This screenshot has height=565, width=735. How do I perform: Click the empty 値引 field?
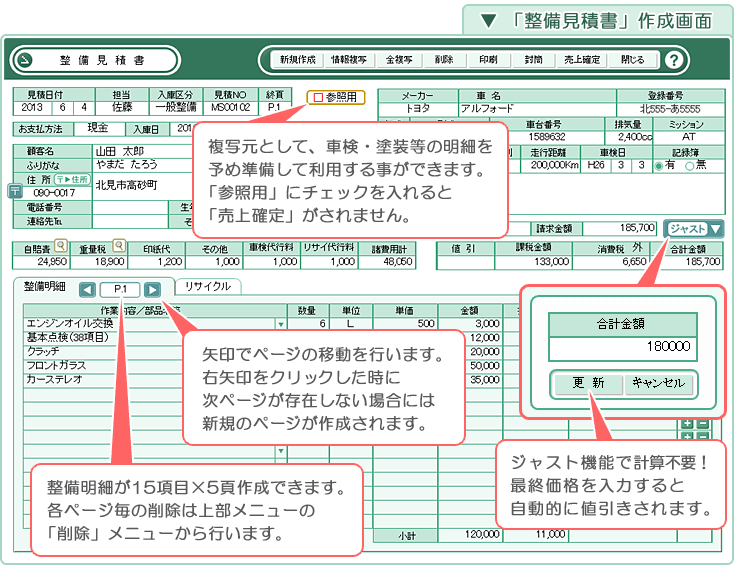tap(465, 262)
